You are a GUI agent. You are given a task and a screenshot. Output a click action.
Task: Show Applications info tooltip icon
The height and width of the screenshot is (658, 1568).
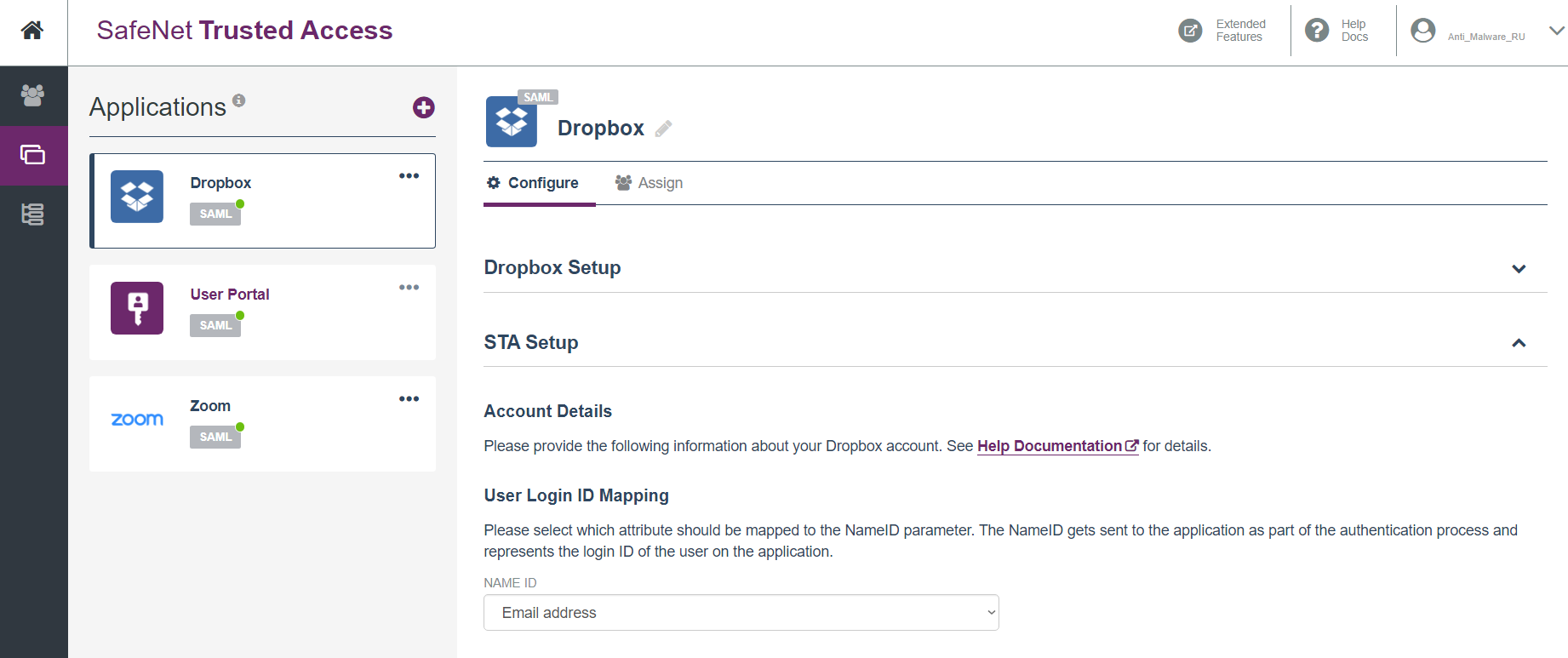click(239, 100)
